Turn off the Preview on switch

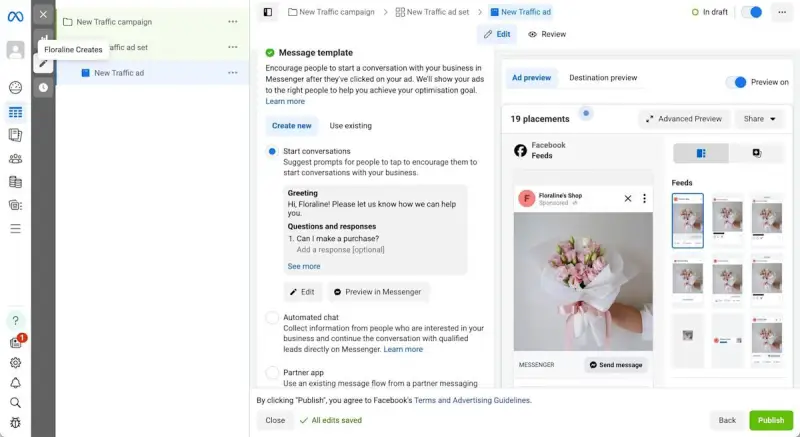pyautogui.click(x=736, y=82)
